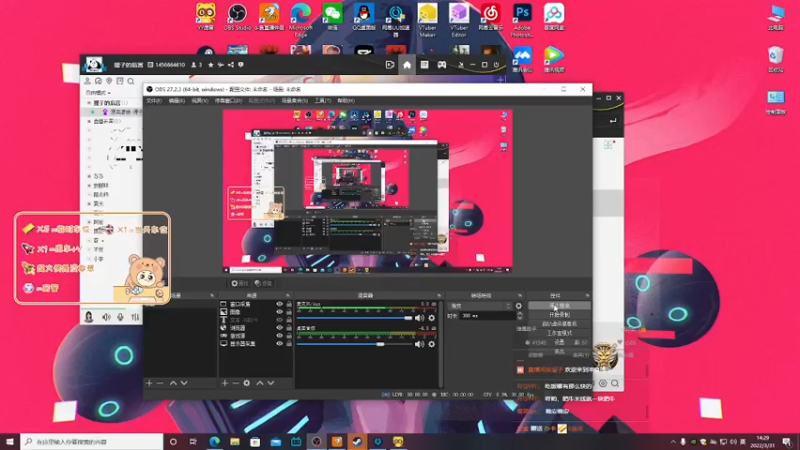The image size is (800, 450).
Task: Open File Explorer from the taskbar
Action: [235, 441]
